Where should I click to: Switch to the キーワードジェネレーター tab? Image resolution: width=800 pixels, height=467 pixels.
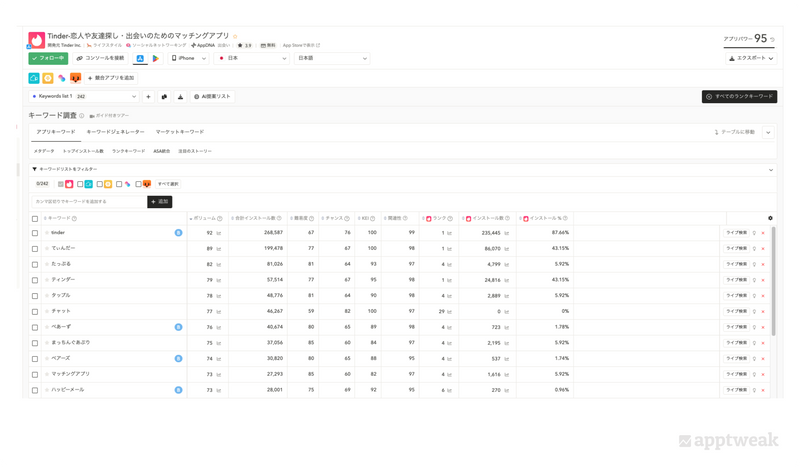click(x=115, y=132)
